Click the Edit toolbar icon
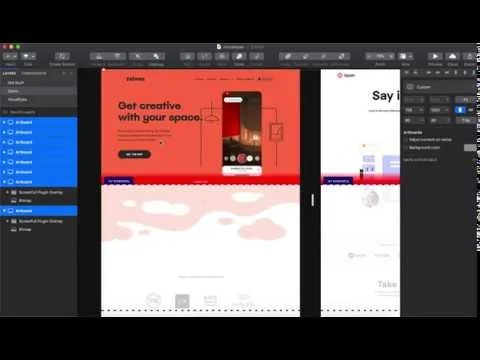The image size is (480, 360). pos(187,56)
